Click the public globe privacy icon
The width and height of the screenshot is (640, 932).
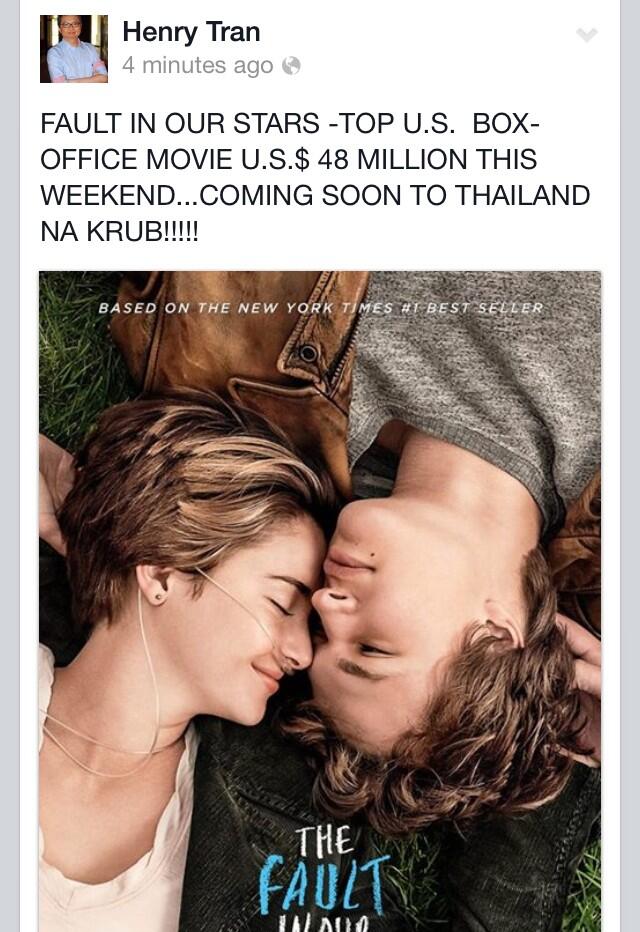coord(291,65)
